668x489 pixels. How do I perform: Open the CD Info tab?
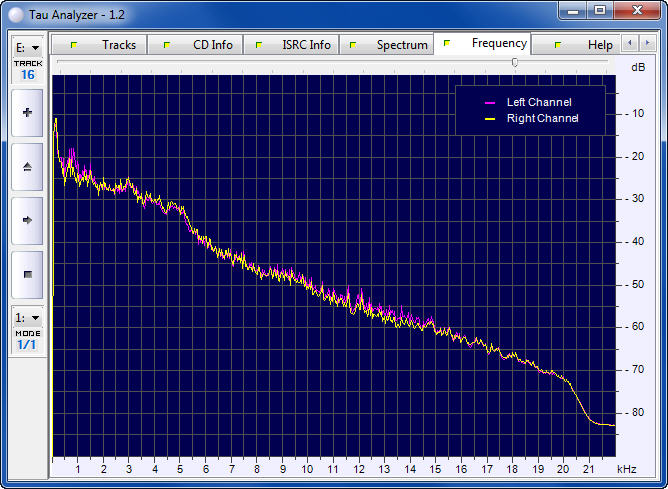click(201, 45)
